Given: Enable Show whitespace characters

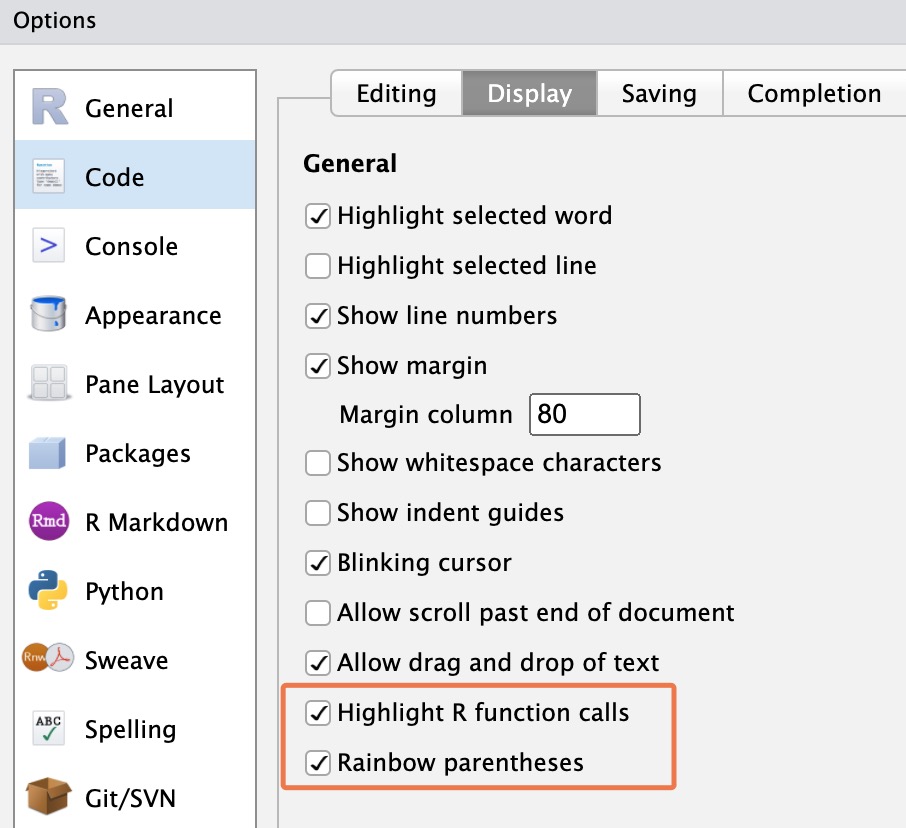Looking at the screenshot, I should click(x=317, y=463).
